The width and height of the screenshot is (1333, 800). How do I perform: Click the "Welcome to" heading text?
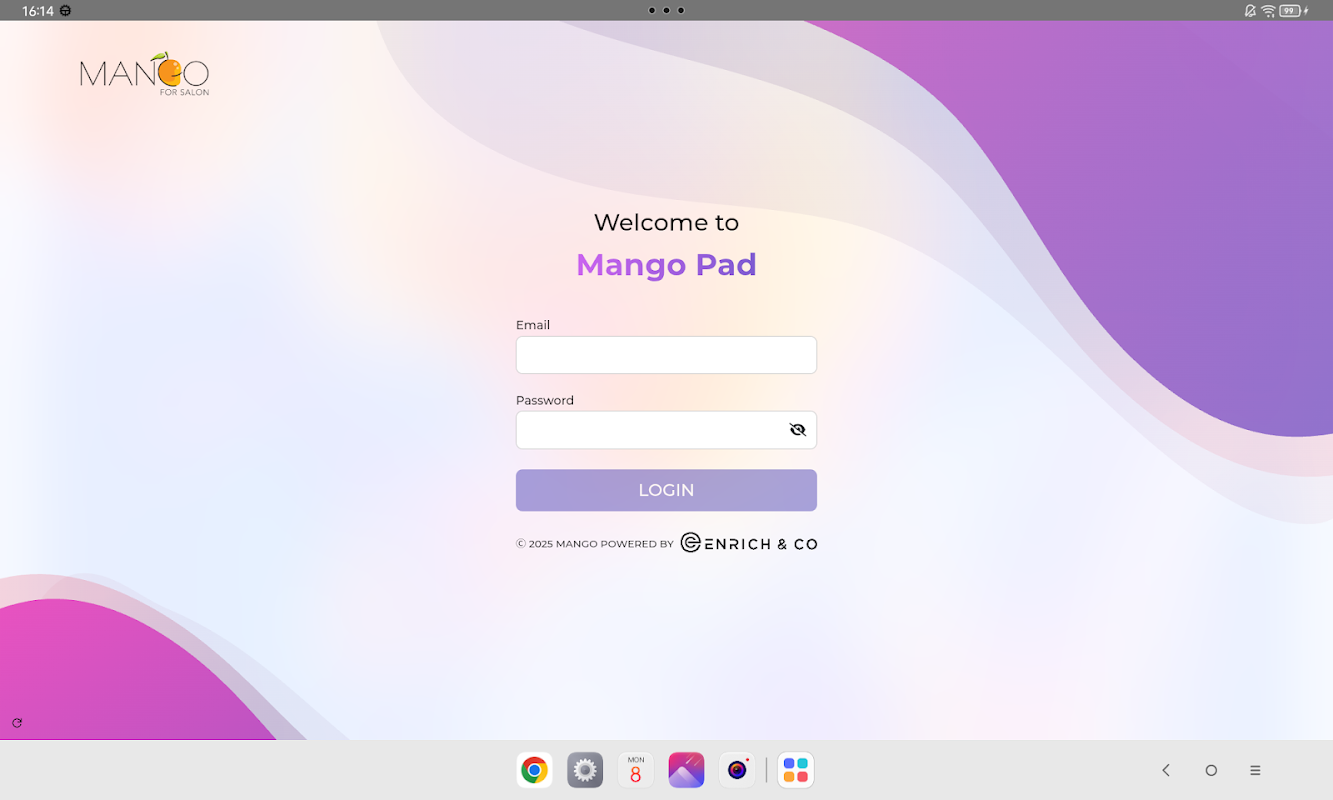pos(666,222)
